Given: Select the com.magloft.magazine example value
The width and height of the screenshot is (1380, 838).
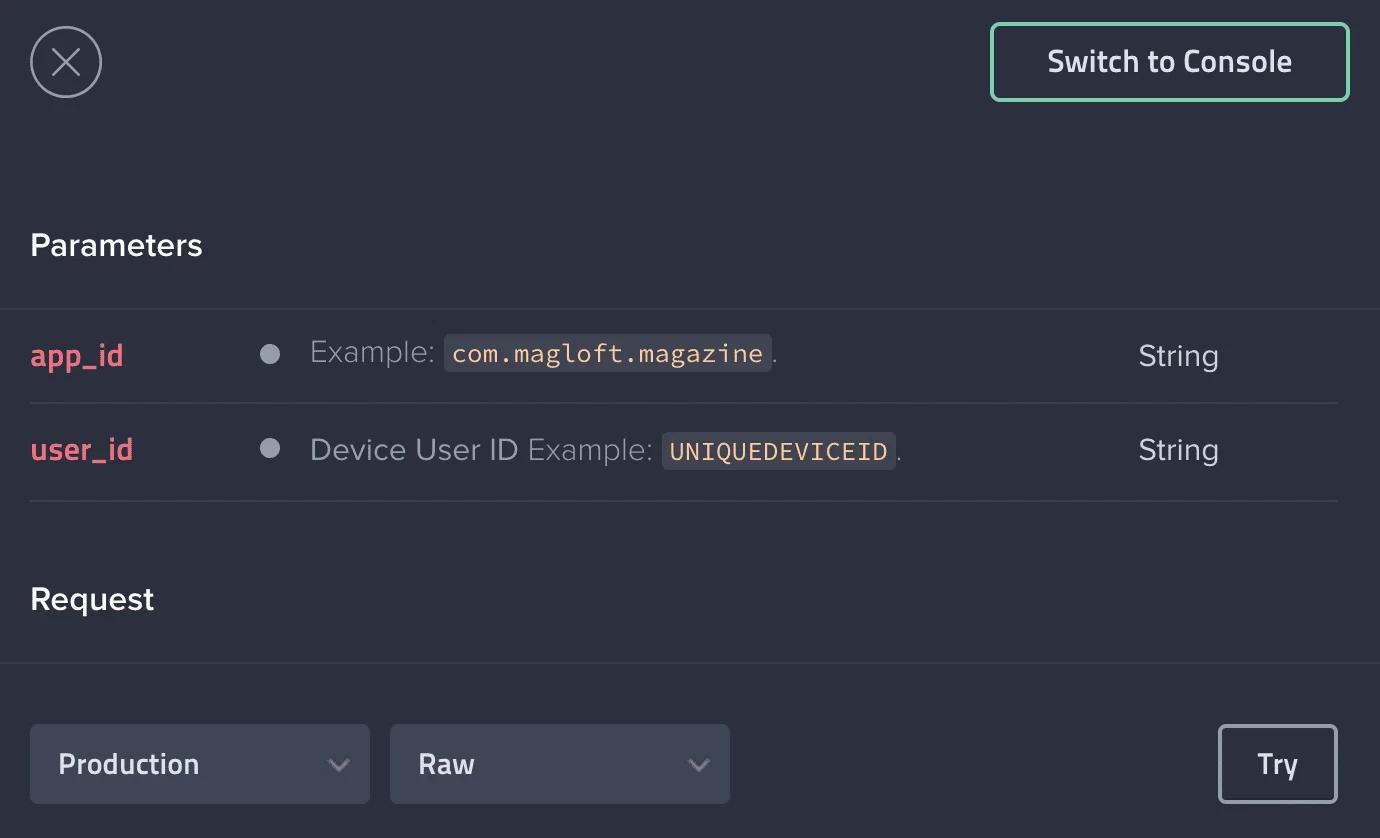Looking at the screenshot, I should pyautogui.click(x=607, y=352).
